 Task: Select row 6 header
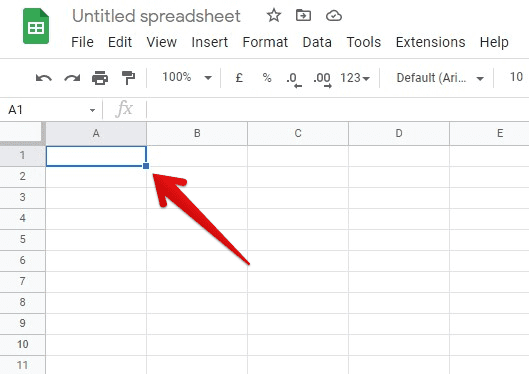pos(22,260)
